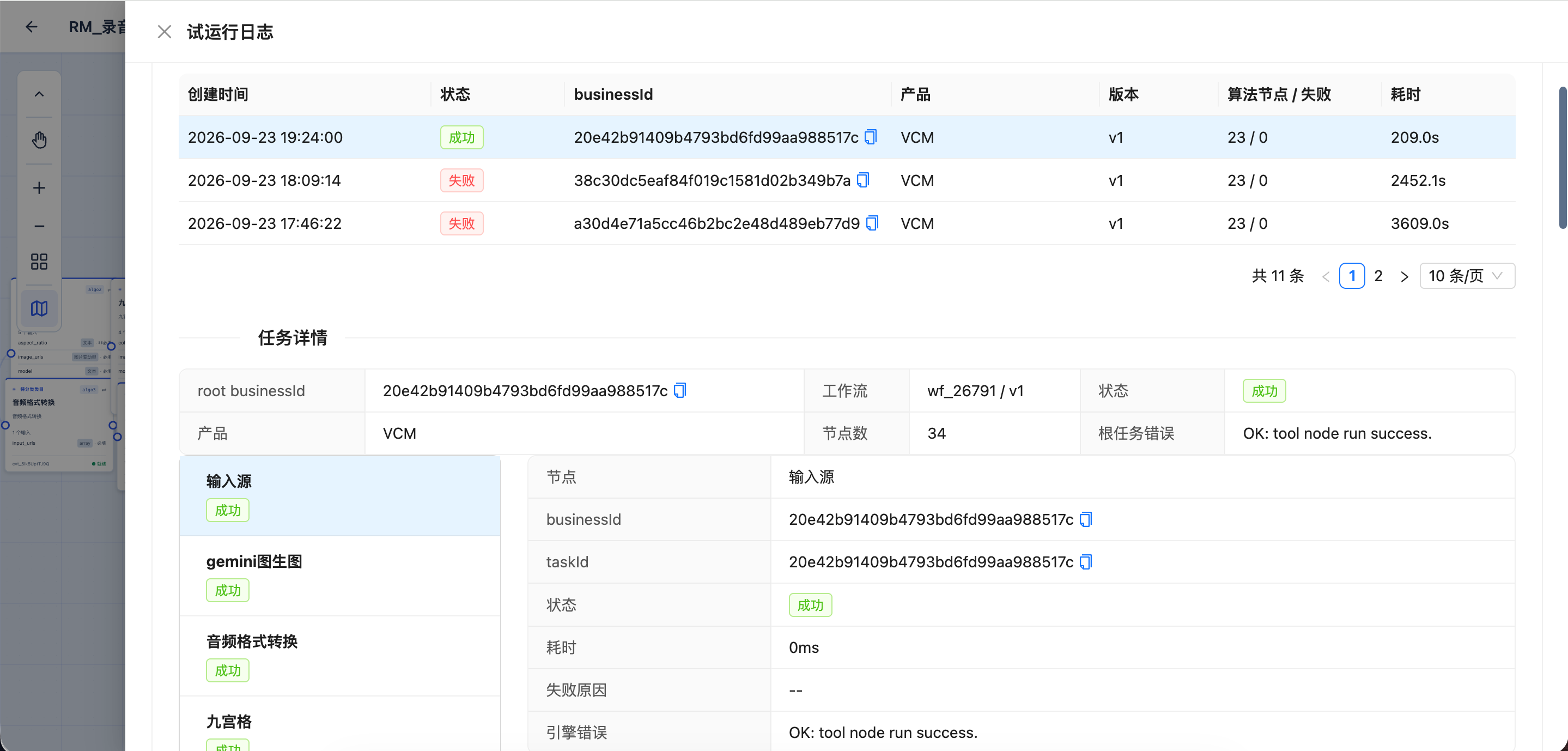Copy the root businessId value
Screen dimensions: 1568x751
pos(680,390)
